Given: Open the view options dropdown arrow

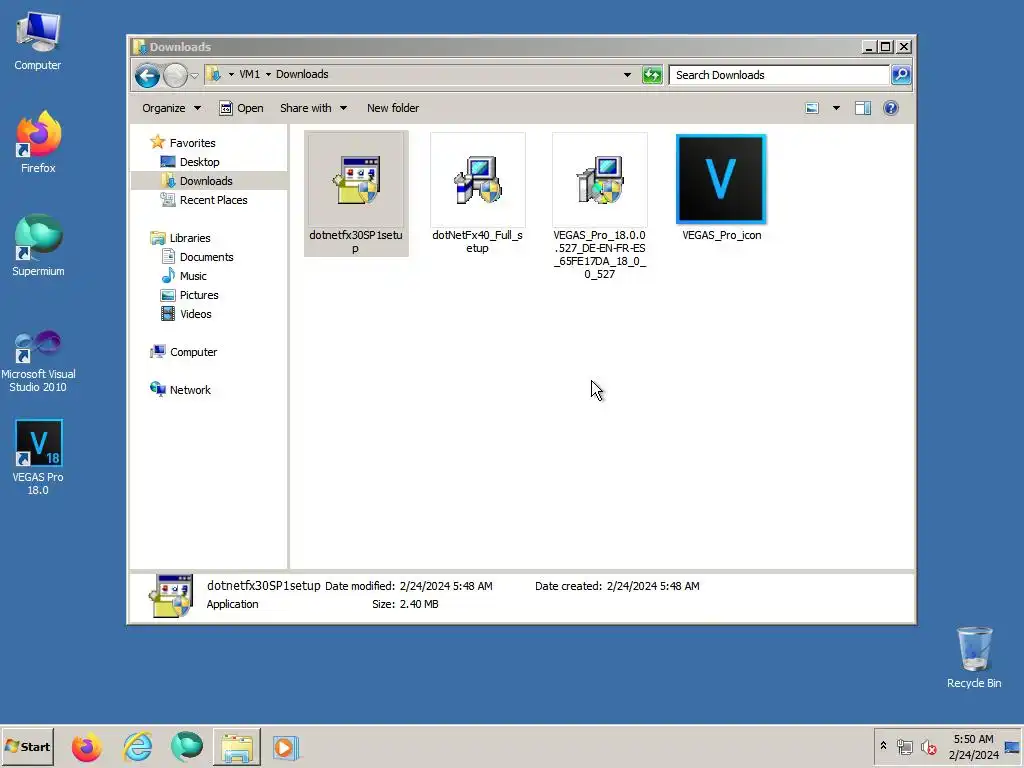Looking at the screenshot, I should click(x=836, y=108).
